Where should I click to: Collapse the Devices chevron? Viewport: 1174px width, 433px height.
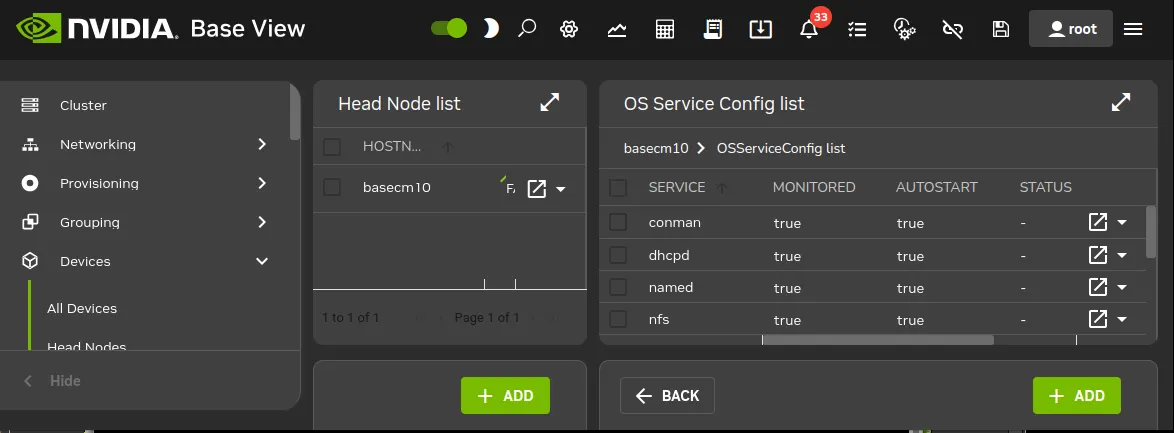[x=262, y=261]
